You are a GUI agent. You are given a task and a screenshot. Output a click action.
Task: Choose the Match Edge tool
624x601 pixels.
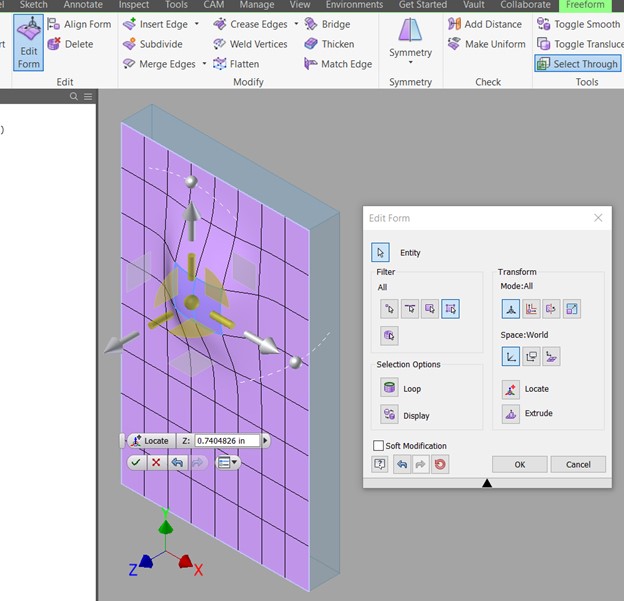pyautogui.click(x=338, y=64)
